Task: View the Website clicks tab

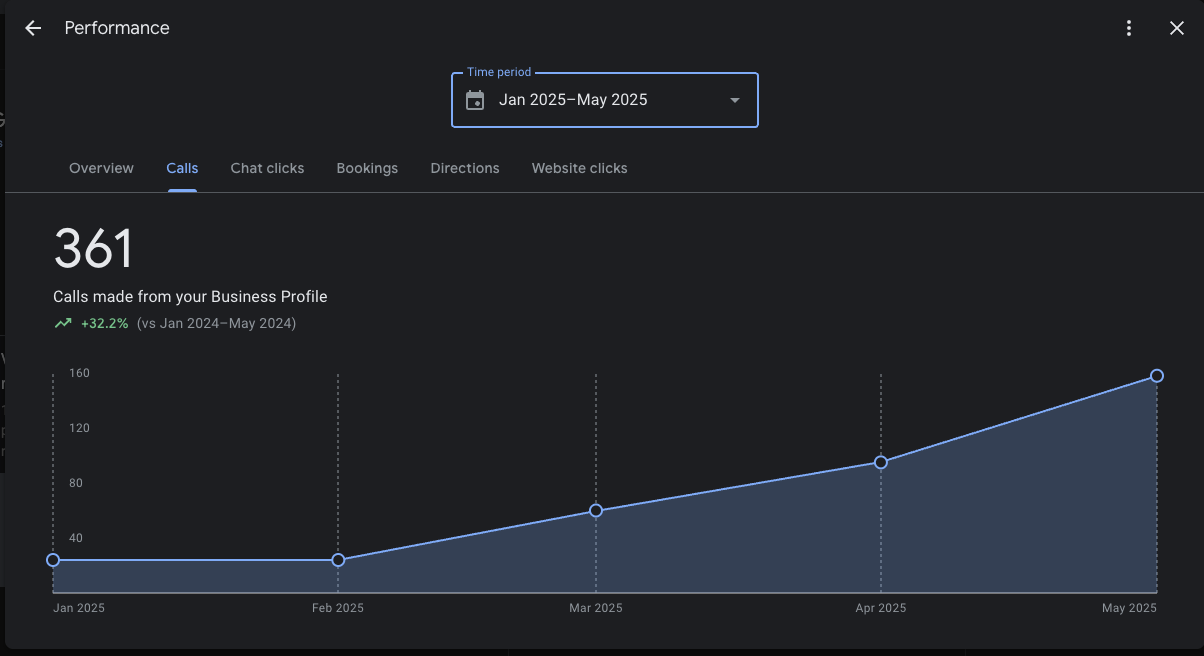Action: point(580,168)
